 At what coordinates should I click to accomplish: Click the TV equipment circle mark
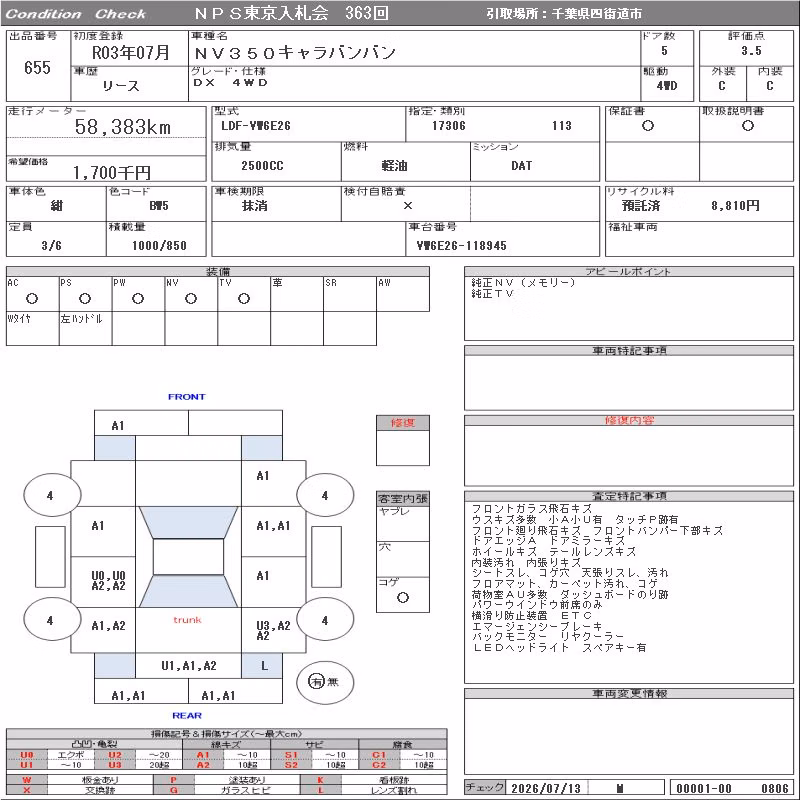[x=244, y=298]
